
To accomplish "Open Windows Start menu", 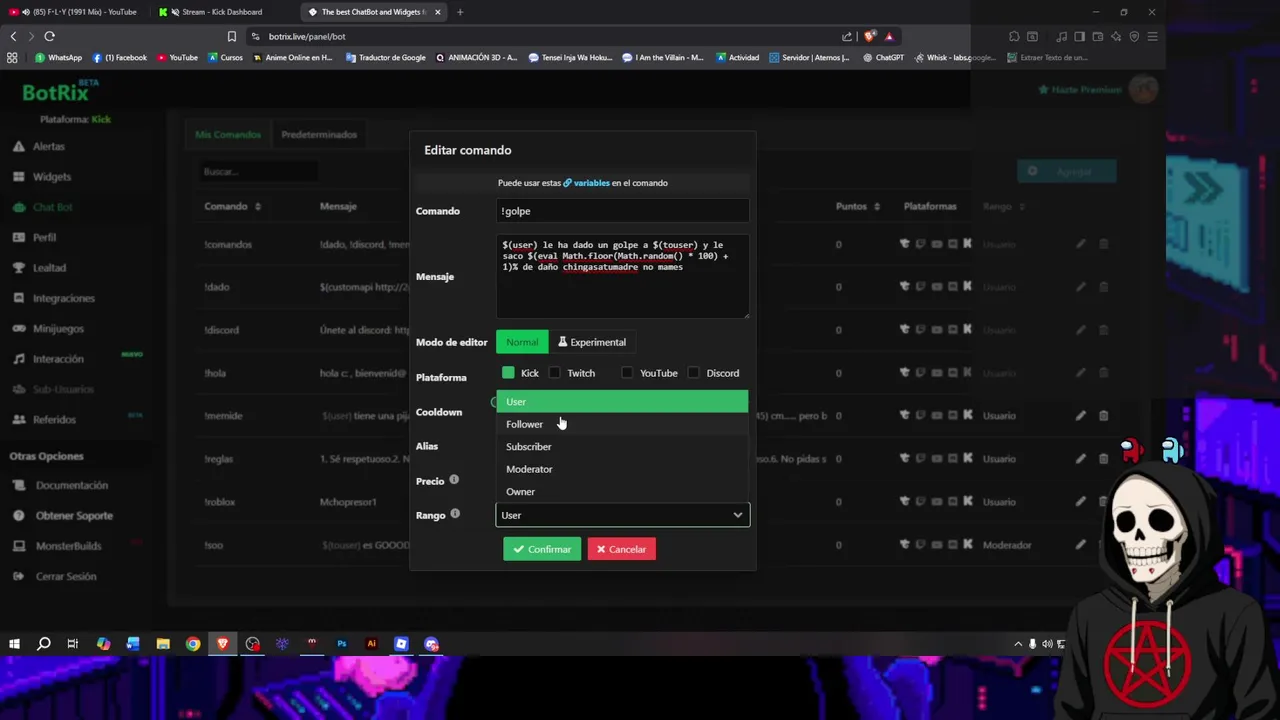I will pos(14,644).
